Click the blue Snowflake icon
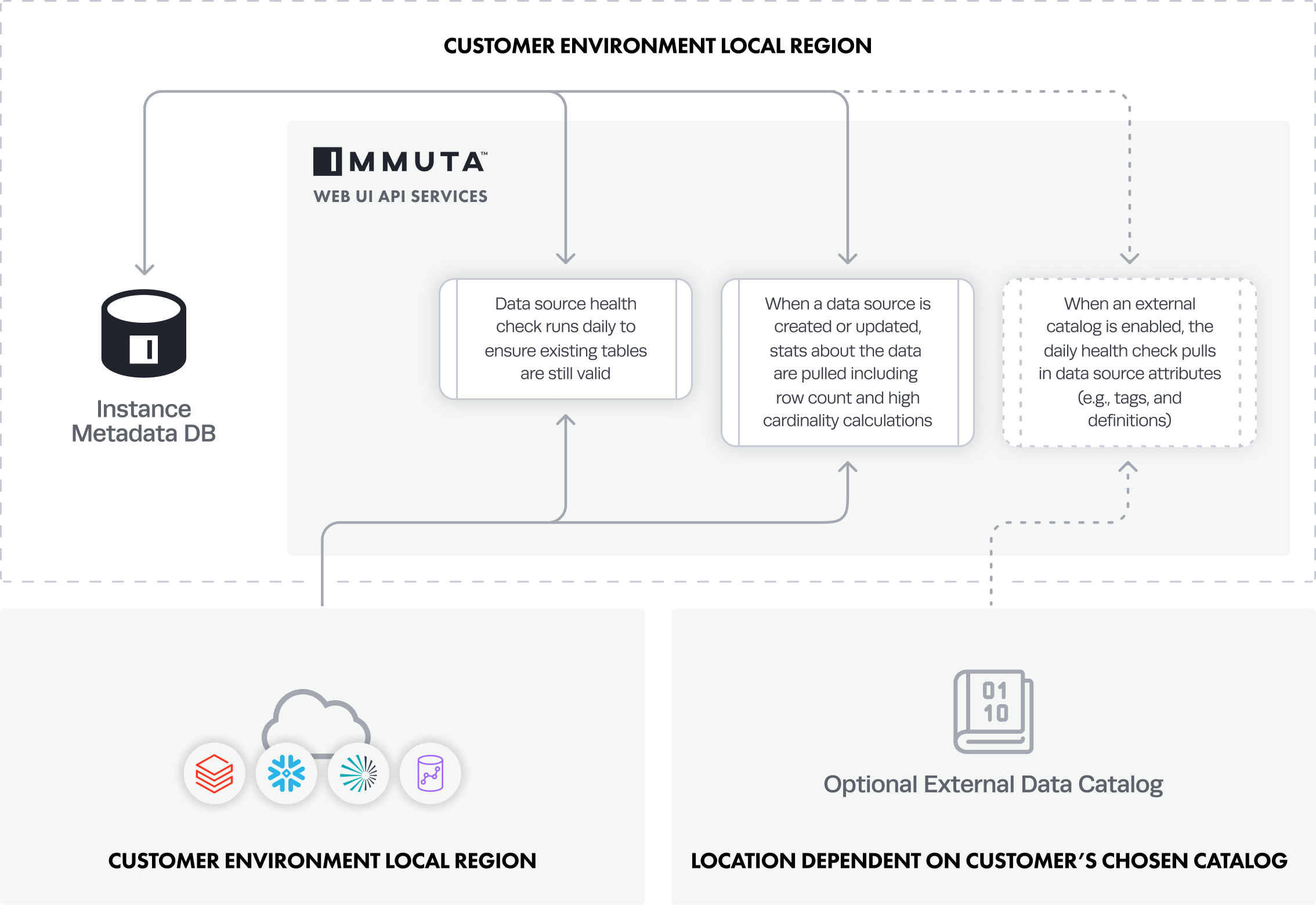 pos(286,773)
